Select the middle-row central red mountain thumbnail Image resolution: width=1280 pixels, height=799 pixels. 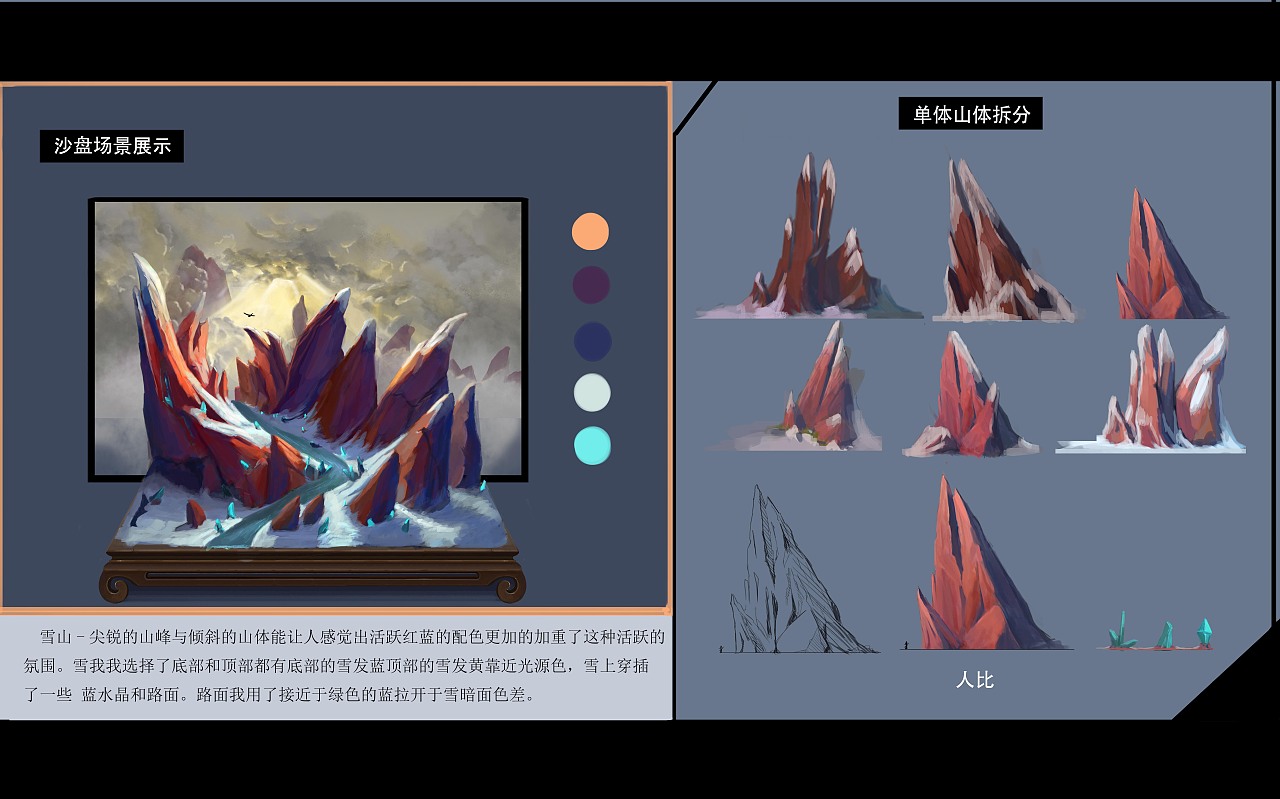(970, 395)
